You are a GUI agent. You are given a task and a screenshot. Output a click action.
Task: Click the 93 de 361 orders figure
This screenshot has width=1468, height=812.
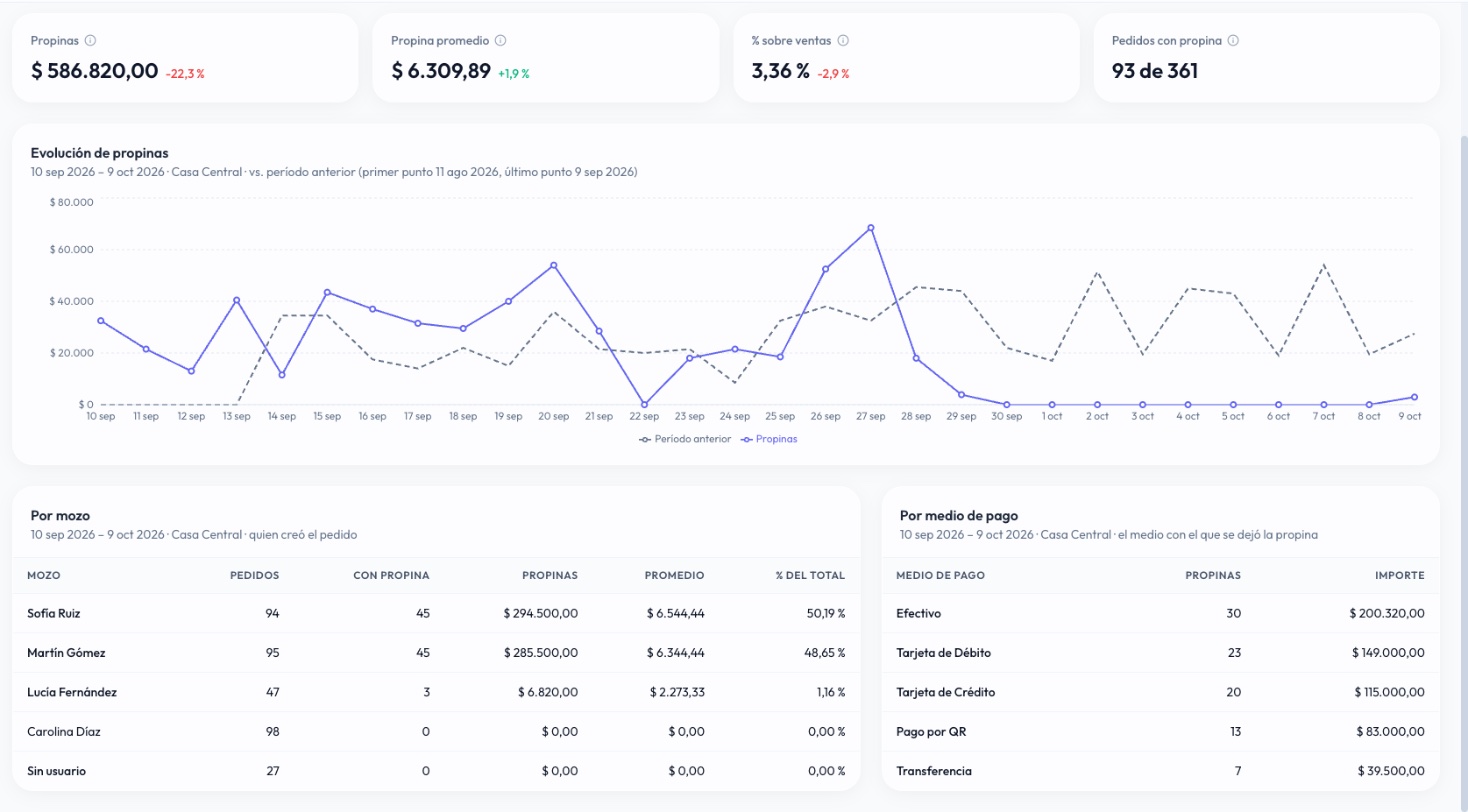point(1155,71)
